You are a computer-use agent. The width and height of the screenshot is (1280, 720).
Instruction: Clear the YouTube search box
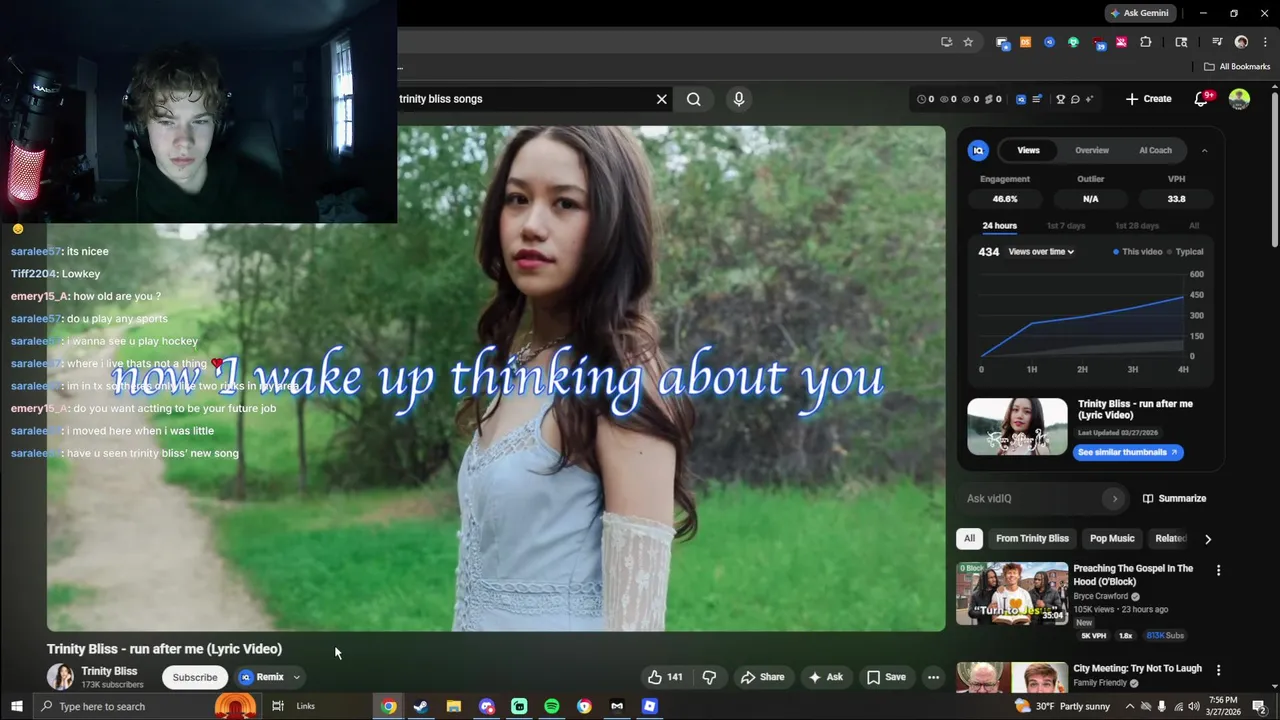[x=661, y=99]
